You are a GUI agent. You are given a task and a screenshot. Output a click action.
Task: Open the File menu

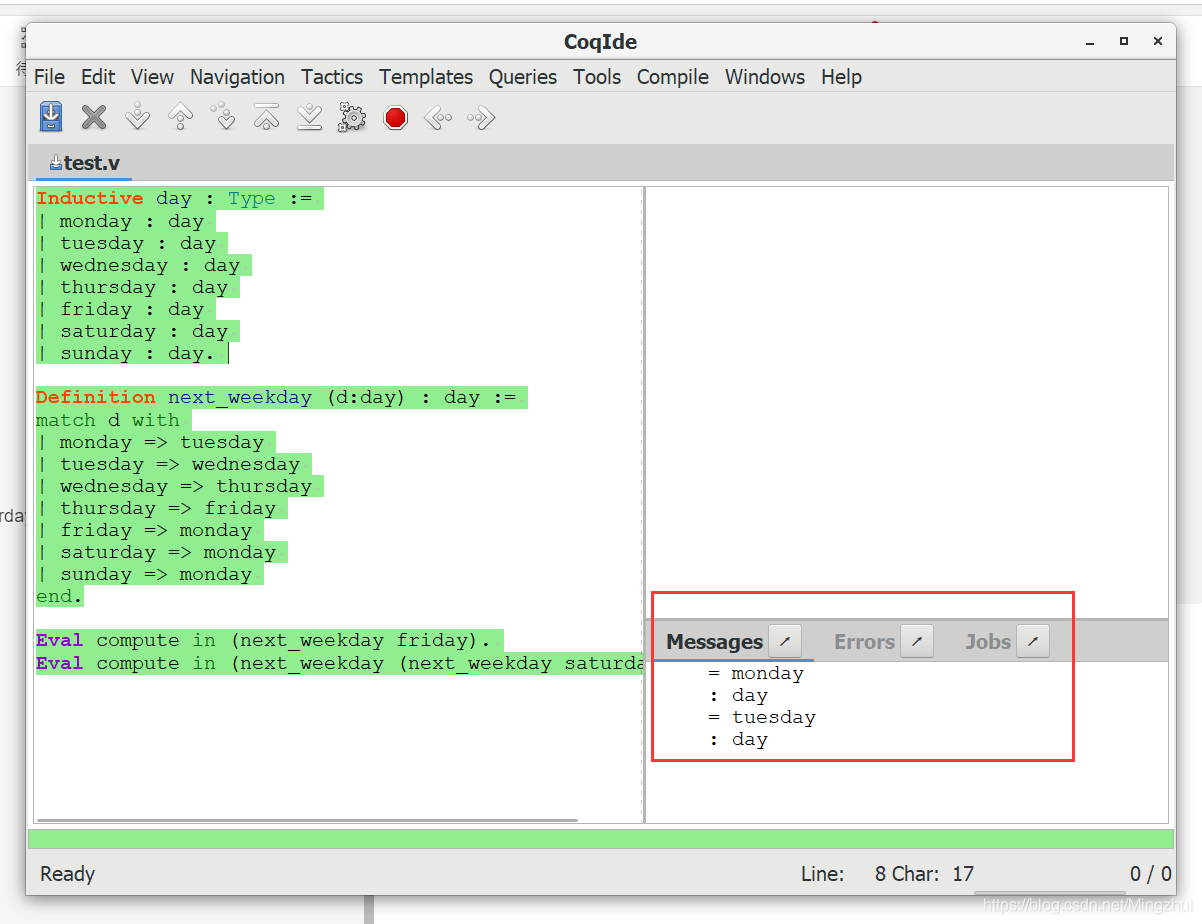click(x=49, y=77)
